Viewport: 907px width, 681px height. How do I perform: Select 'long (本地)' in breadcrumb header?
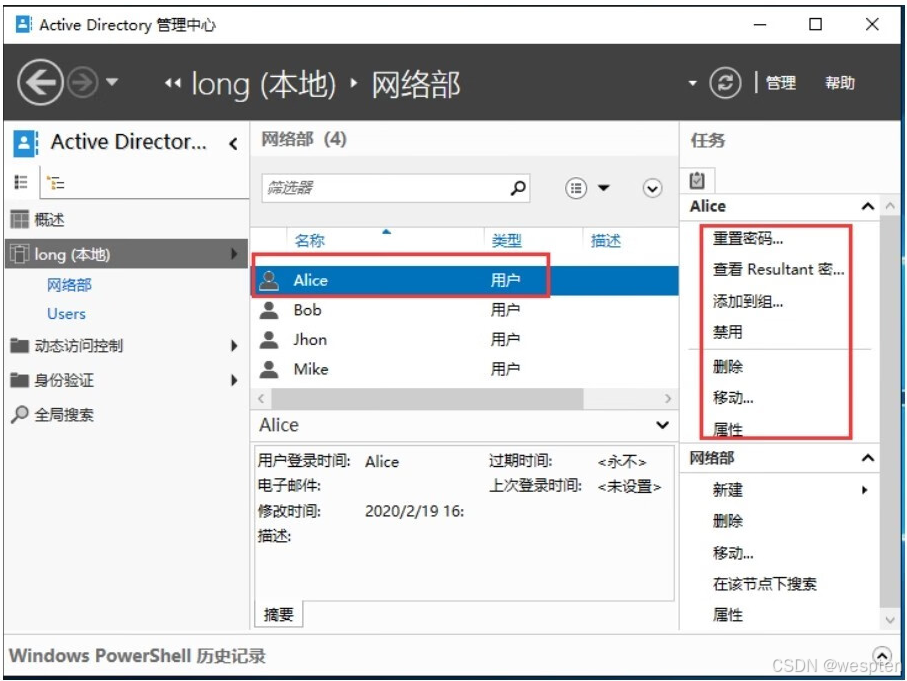click(x=263, y=84)
